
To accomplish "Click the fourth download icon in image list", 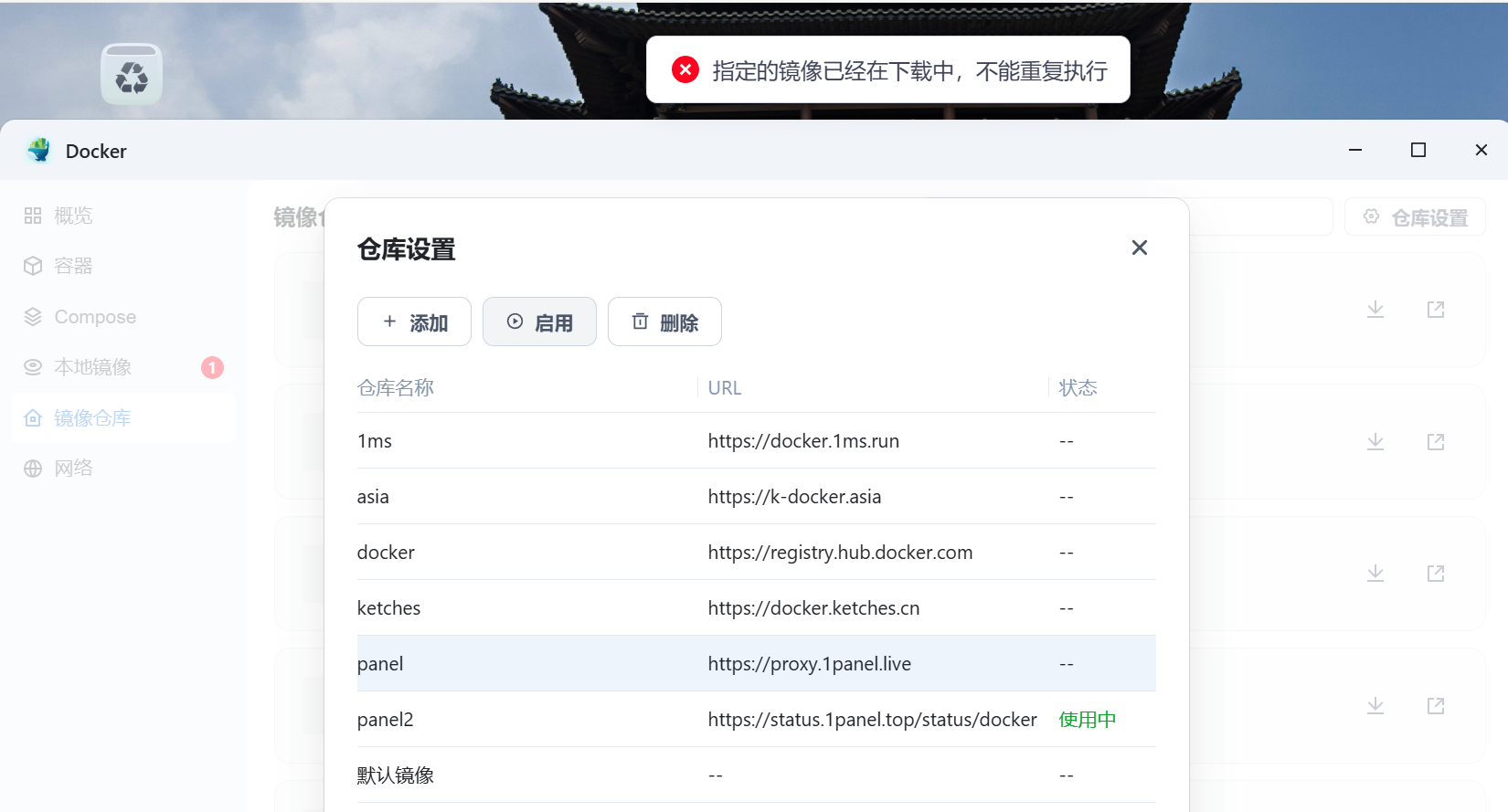I will (1375, 706).
